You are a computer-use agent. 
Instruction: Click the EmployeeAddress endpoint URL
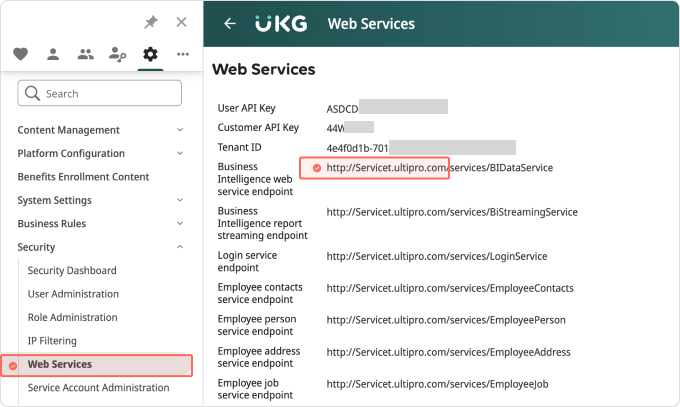tap(448, 352)
